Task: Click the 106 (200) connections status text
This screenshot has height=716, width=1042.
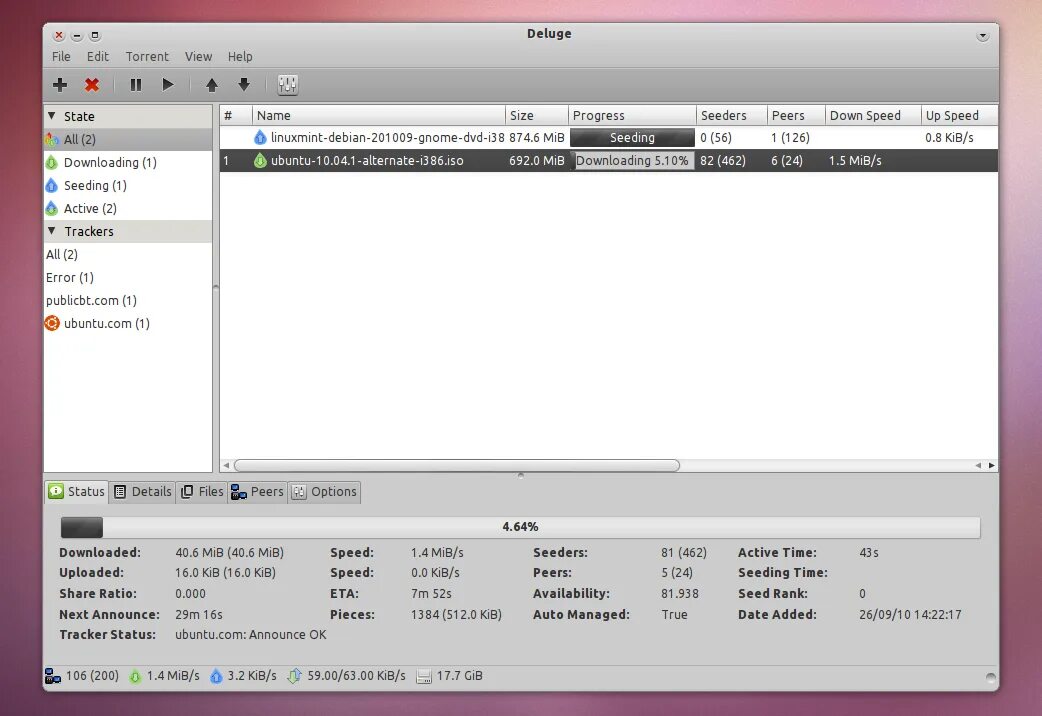Action: 92,676
